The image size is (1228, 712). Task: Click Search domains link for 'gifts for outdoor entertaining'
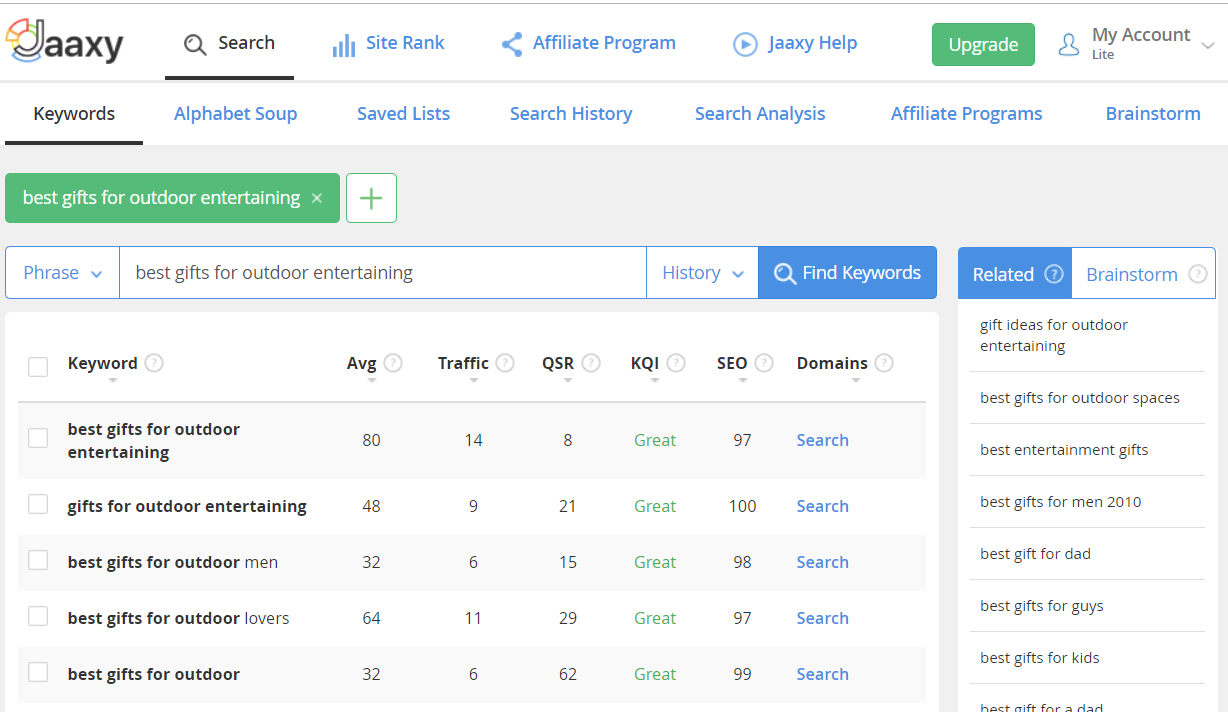point(822,506)
